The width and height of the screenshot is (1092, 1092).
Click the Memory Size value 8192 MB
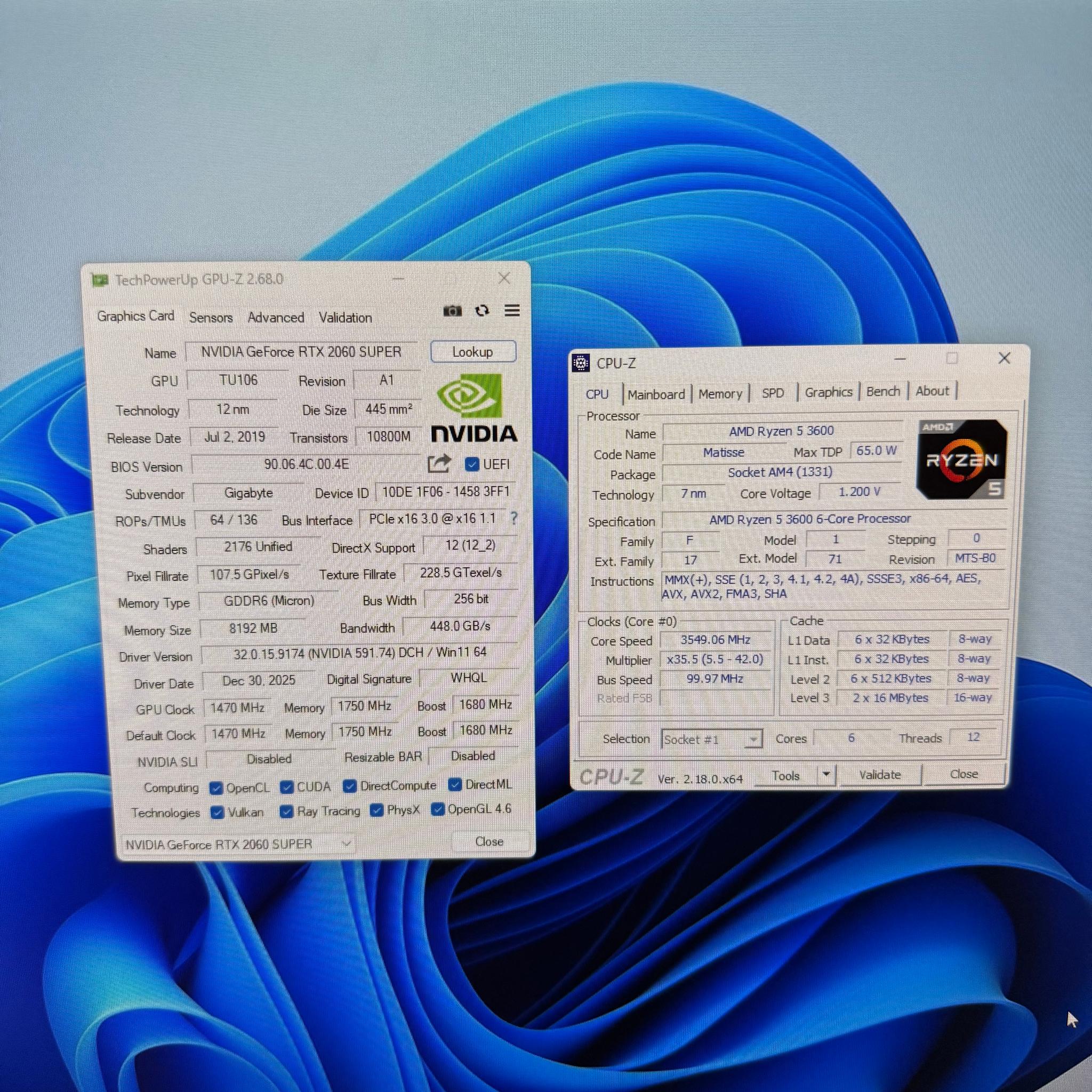click(x=253, y=628)
